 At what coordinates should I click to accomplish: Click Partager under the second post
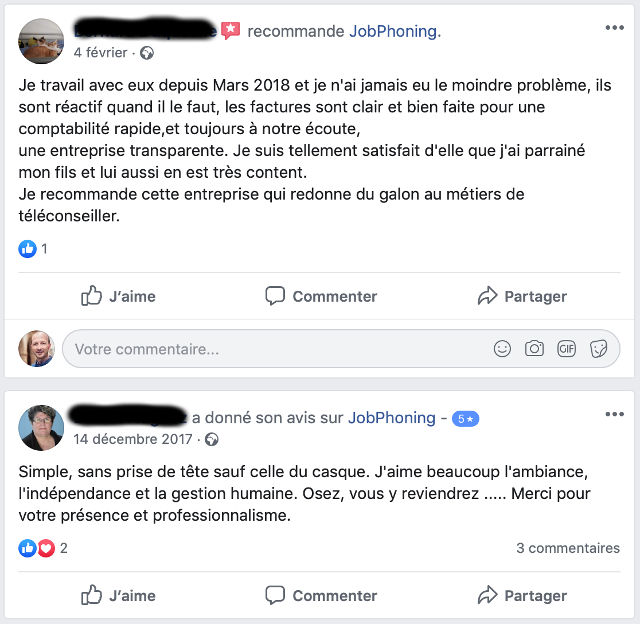coord(522,595)
